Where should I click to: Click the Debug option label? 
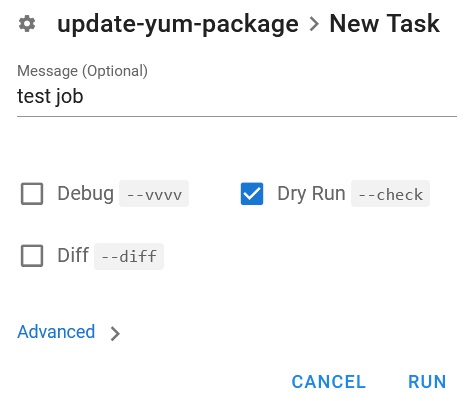86,194
